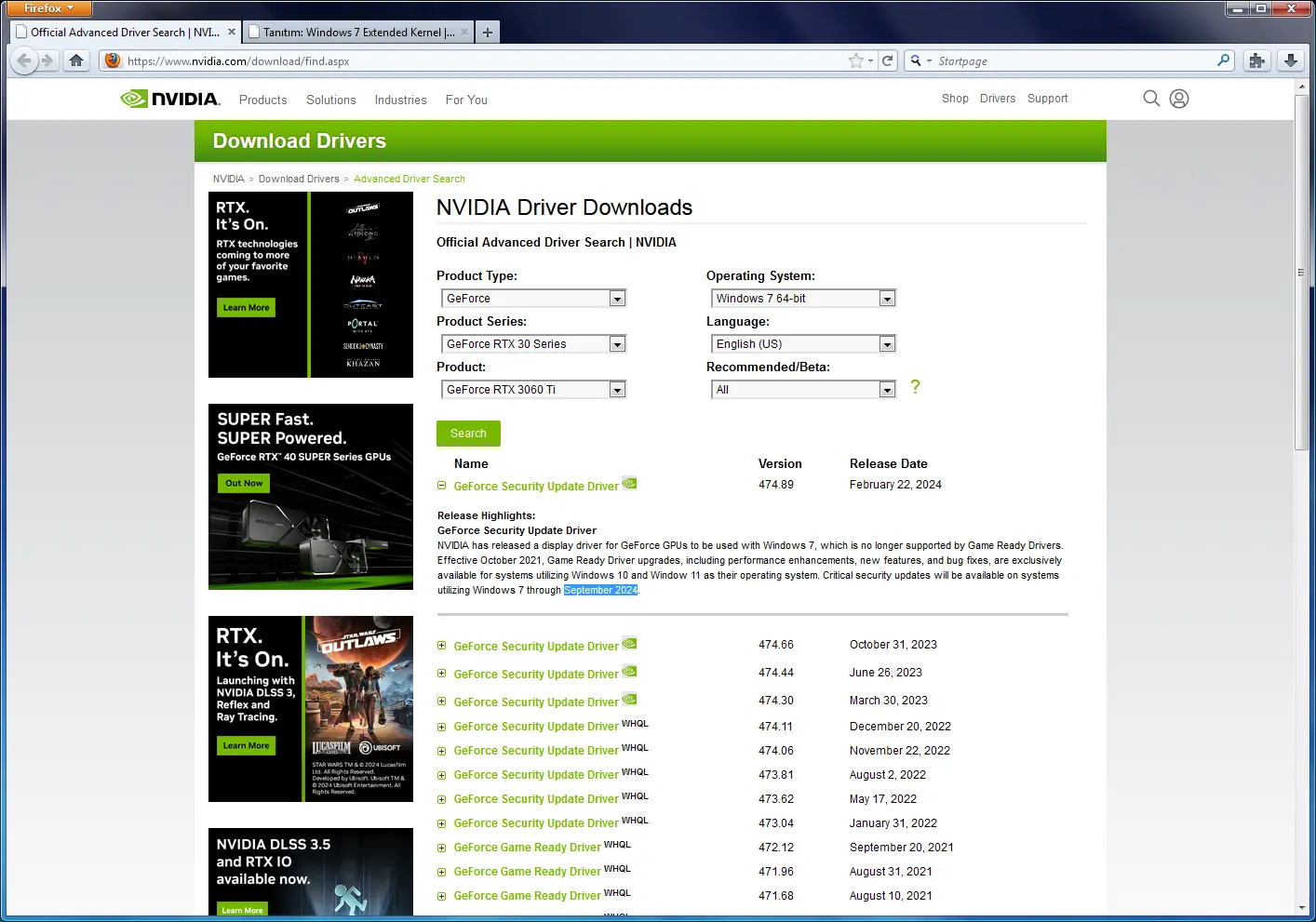The height and width of the screenshot is (922, 1316).
Task: Open the Support link
Action: tap(1048, 99)
